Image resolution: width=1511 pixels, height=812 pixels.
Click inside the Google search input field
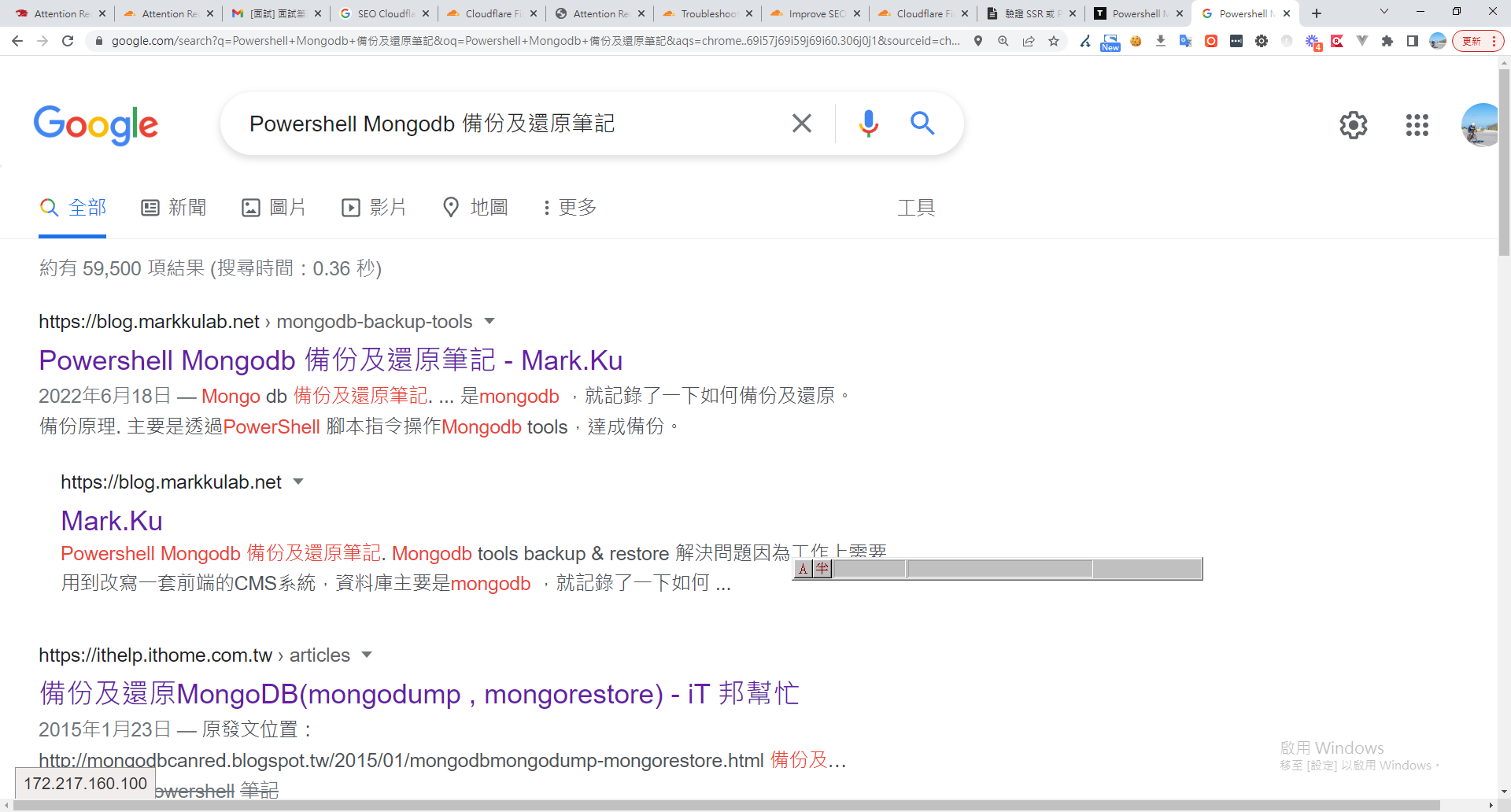[504, 124]
